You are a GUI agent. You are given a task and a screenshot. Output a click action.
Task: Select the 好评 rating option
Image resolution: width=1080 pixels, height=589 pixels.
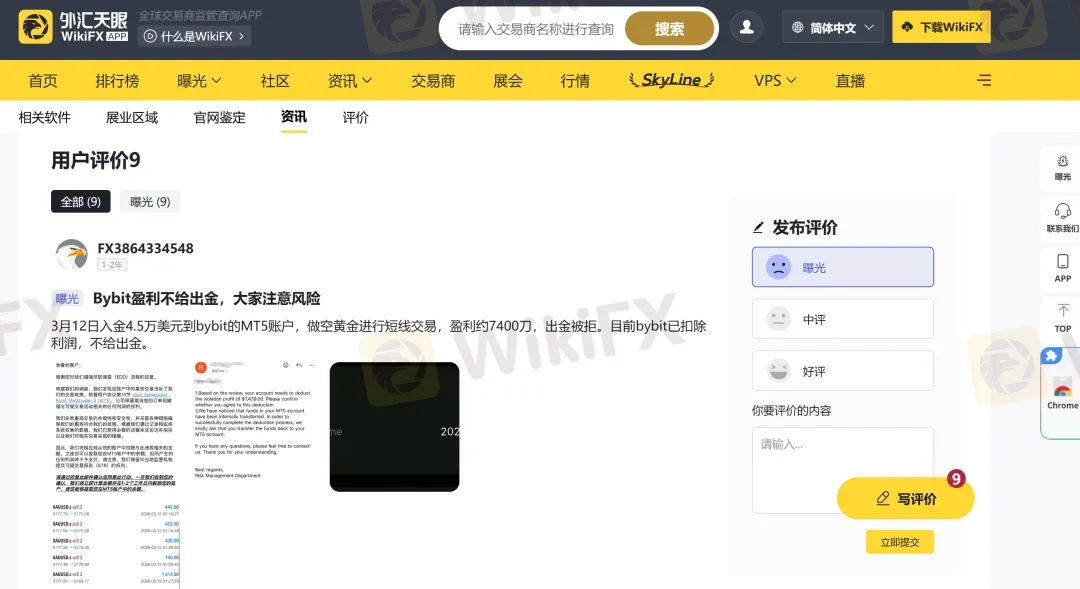[843, 370]
